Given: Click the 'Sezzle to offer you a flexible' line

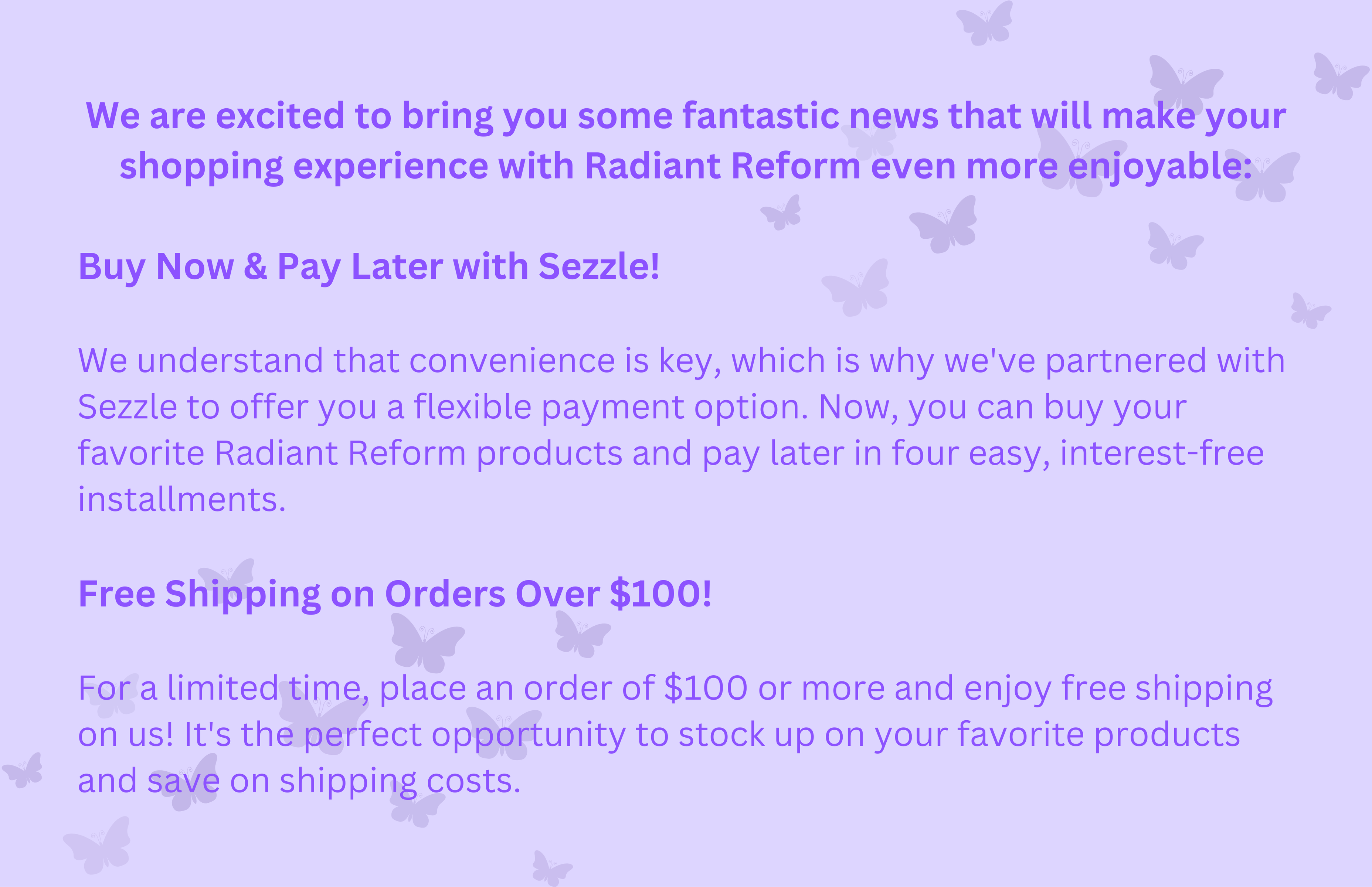Looking at the screenshot, I should tap(632, 408).
